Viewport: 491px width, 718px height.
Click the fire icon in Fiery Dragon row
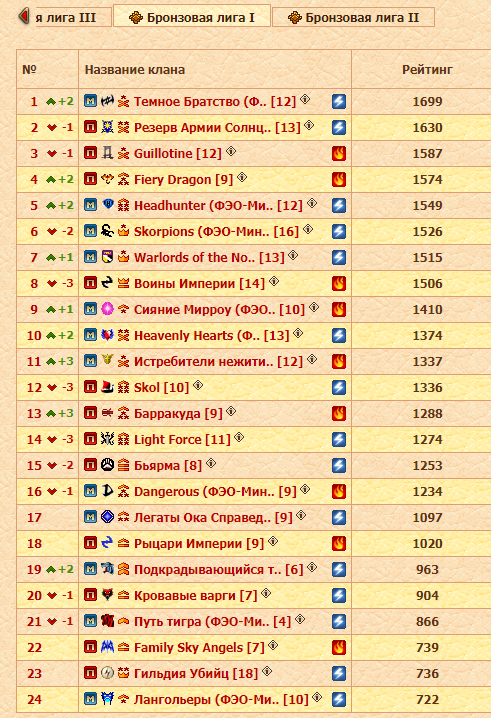pos(338,180)
